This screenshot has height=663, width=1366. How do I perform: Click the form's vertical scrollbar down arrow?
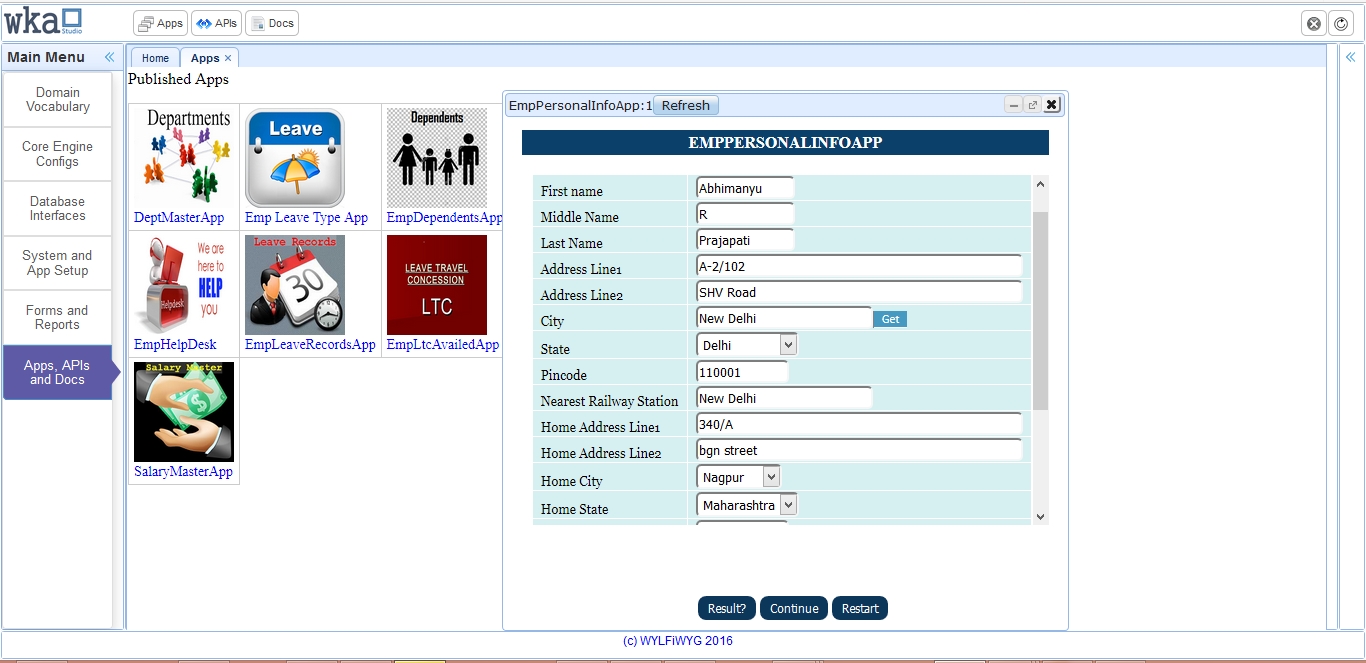tap(1040, 516)
